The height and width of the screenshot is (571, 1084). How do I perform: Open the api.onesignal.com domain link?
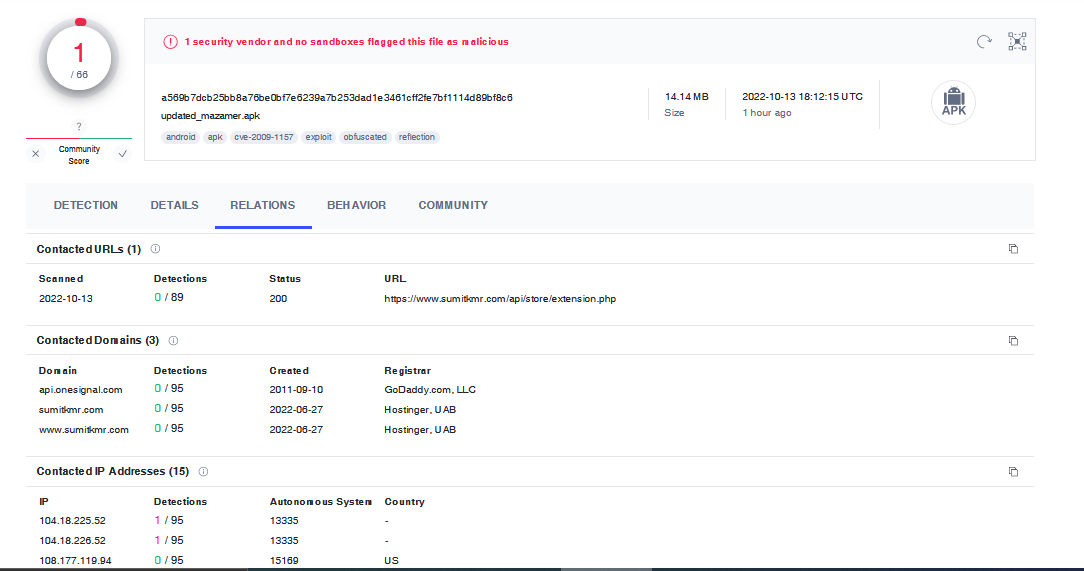(x=81, y=390)
